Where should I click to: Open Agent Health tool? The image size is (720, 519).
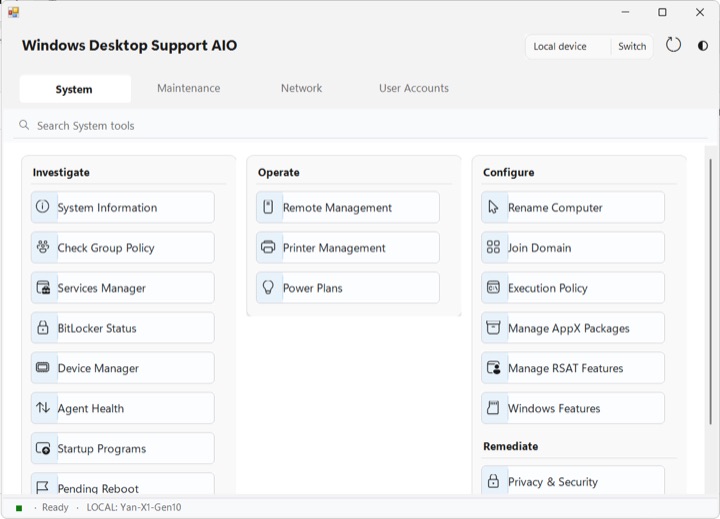[123, 408]
